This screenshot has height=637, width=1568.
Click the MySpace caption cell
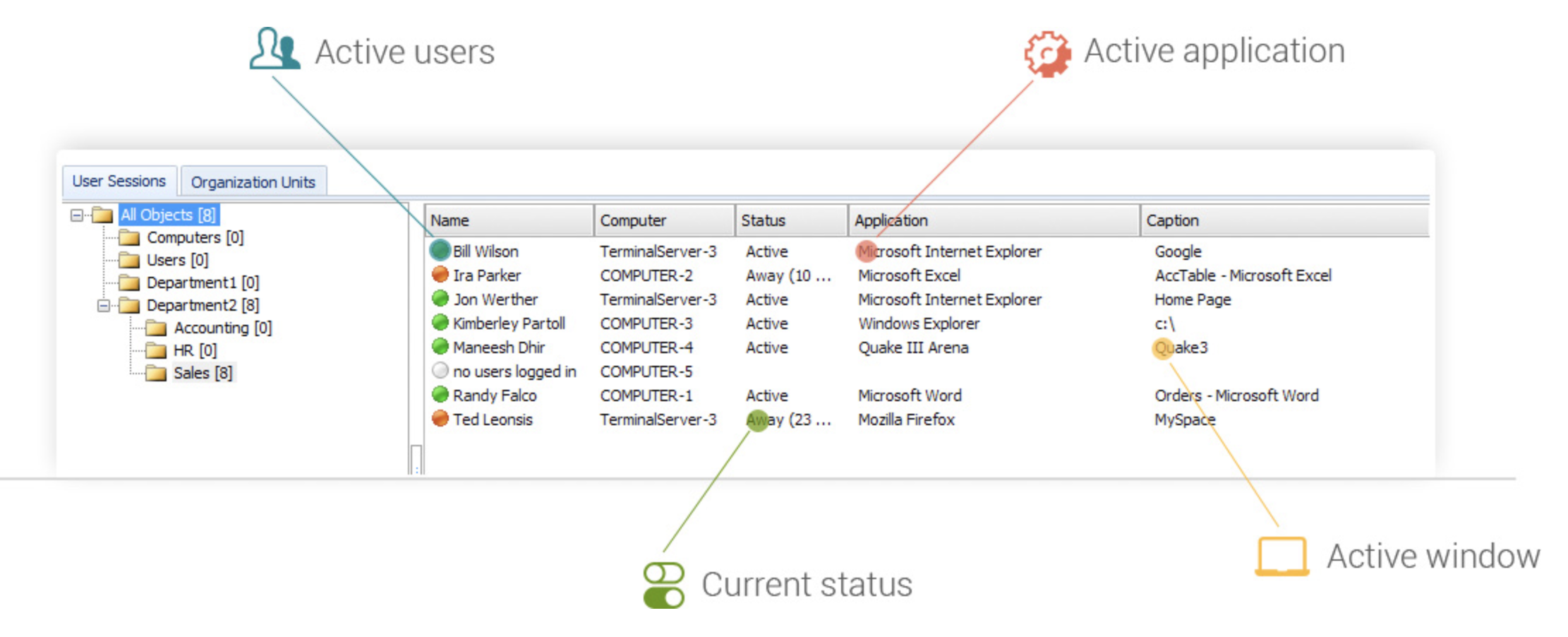pos(1185,419)
